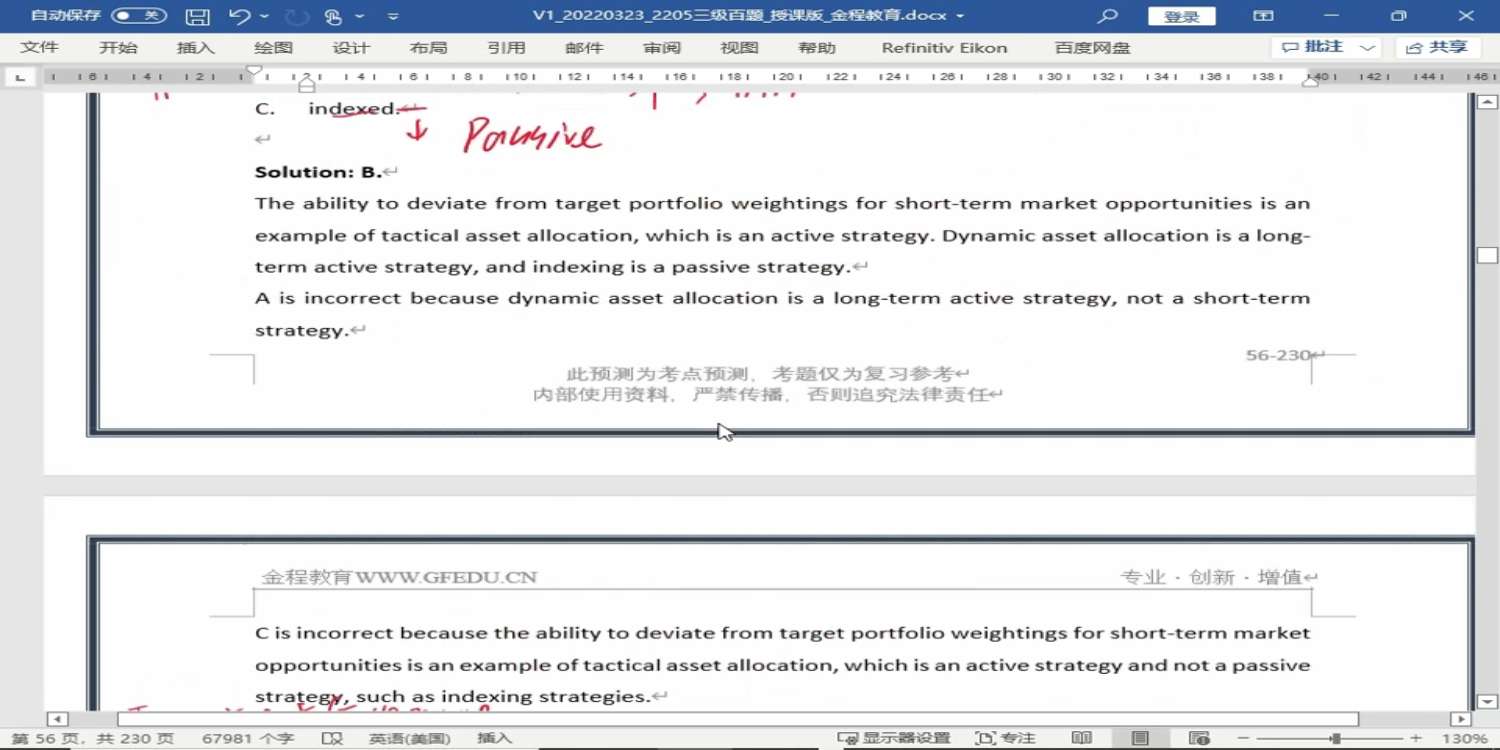Click footer line '内部使用资料, 严禁传播, 否则追究法律责任'
Viewport: 1500px width, 750px height.
click(x=761, y=395)
